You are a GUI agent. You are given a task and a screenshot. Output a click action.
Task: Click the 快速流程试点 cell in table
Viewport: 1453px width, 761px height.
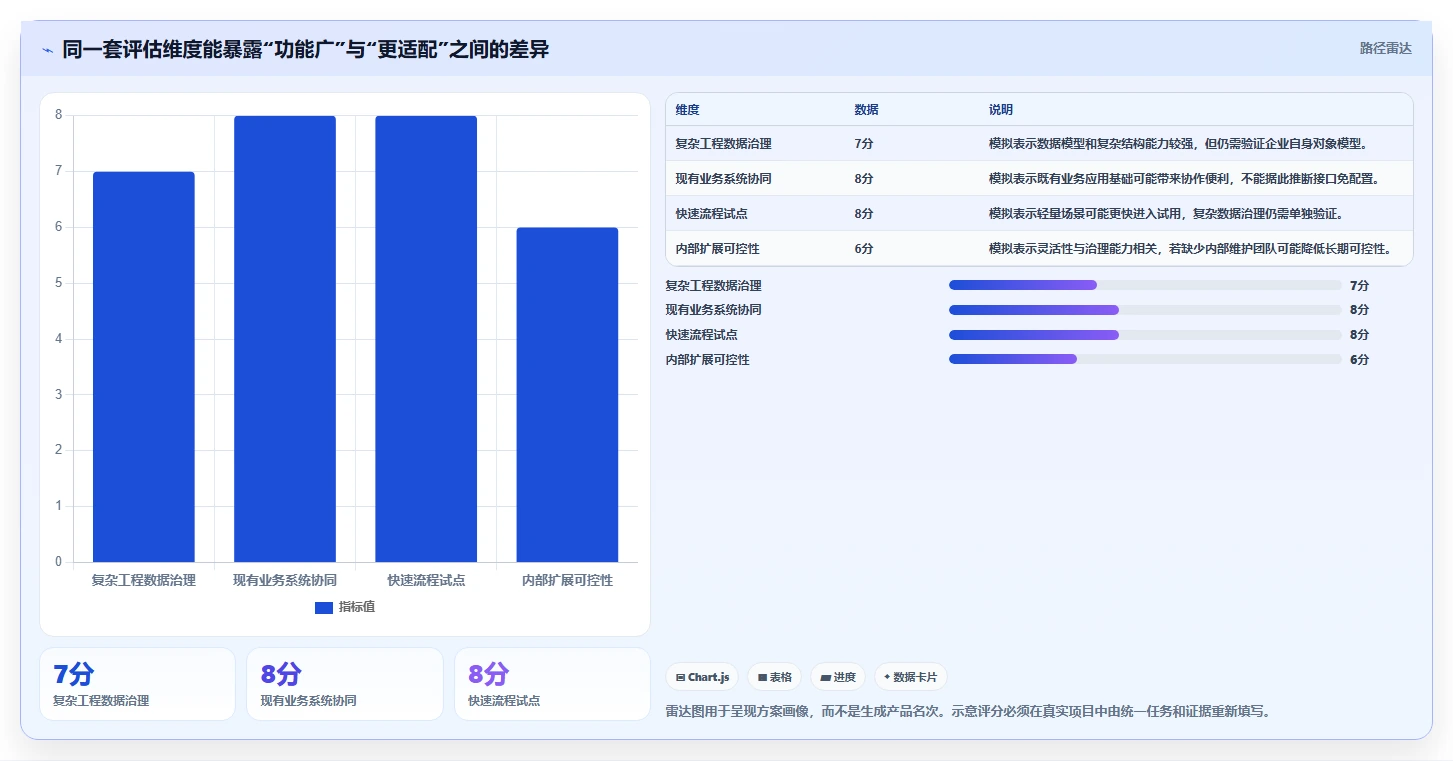tap(712, 214)
